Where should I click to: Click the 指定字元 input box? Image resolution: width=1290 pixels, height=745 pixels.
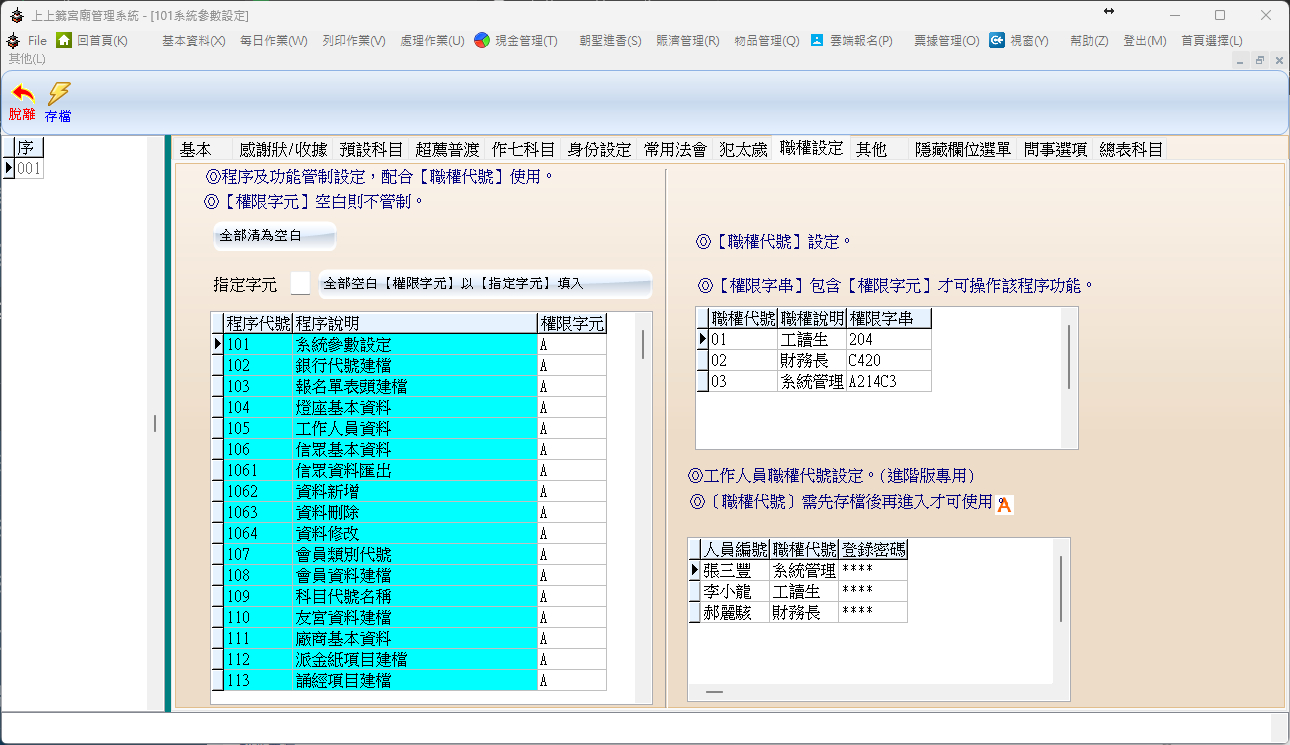tap(300, 284)
